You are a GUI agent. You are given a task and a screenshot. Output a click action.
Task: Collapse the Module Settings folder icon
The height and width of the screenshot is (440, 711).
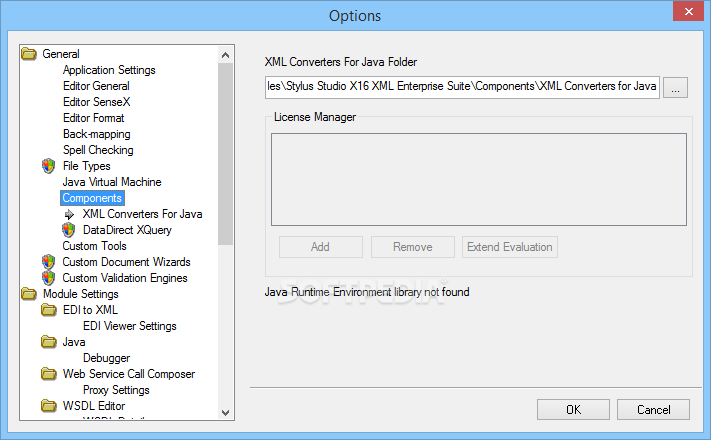click(x=29, y=294)
